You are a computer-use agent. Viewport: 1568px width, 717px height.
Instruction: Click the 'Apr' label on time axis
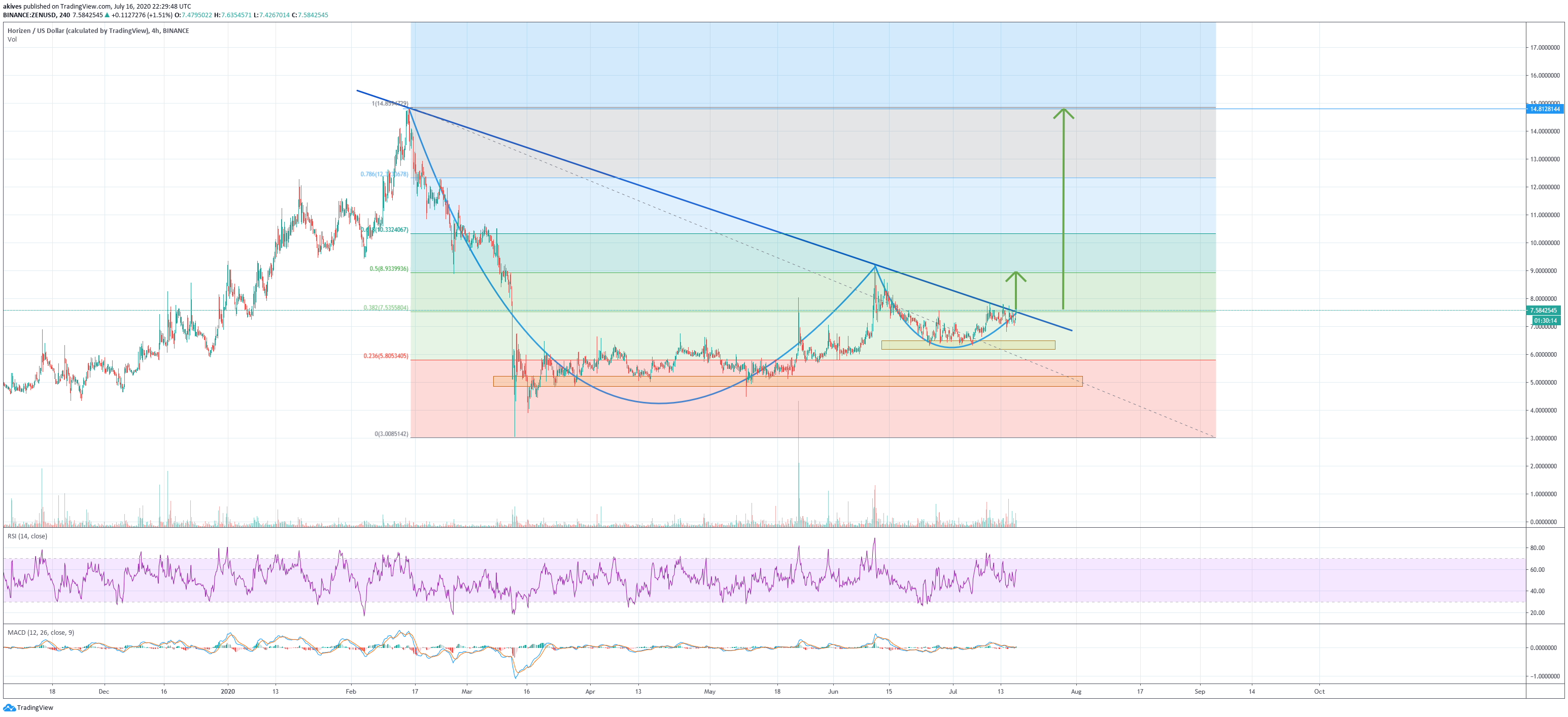[590, 692]
